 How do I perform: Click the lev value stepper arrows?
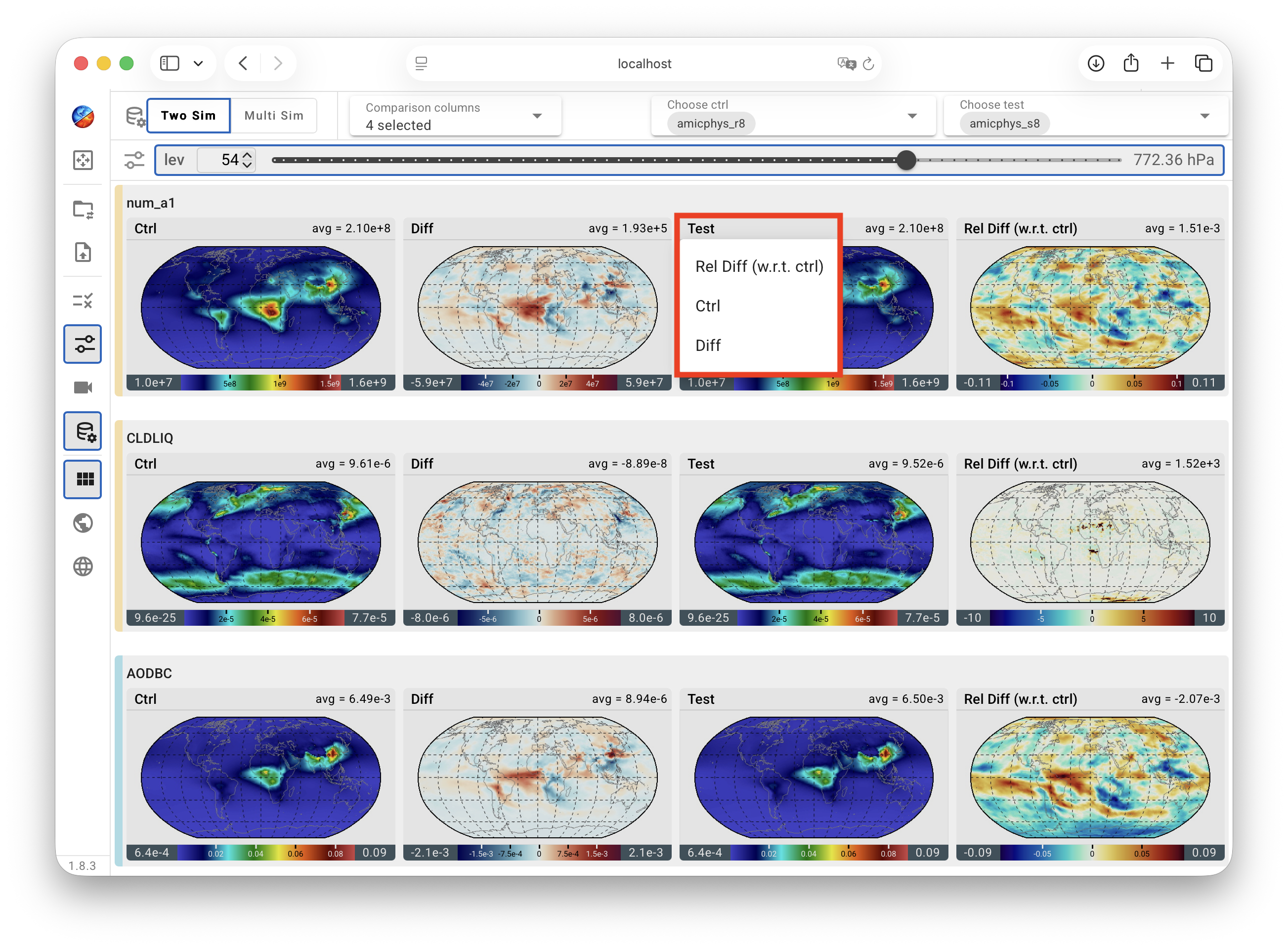click(248, 160)
